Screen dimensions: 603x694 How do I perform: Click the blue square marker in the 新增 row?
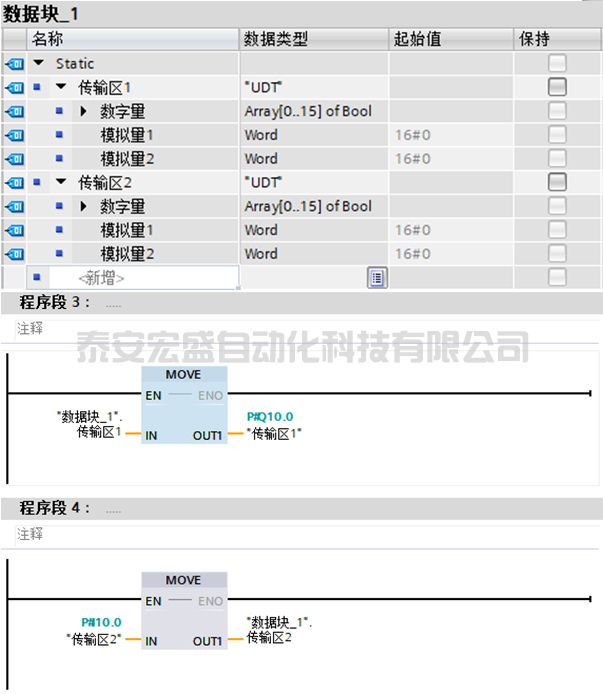coord(37,277)
